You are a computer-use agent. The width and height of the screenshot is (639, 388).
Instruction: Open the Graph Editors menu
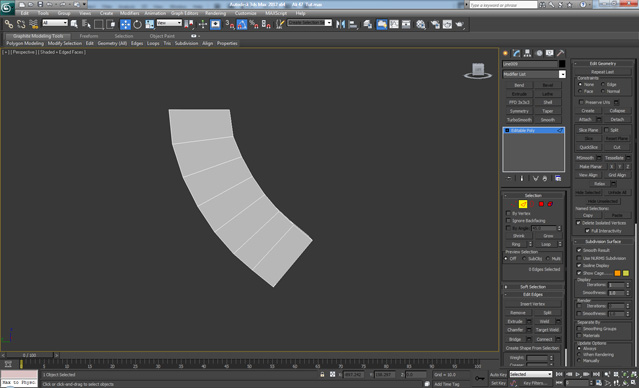pos(184,13)
